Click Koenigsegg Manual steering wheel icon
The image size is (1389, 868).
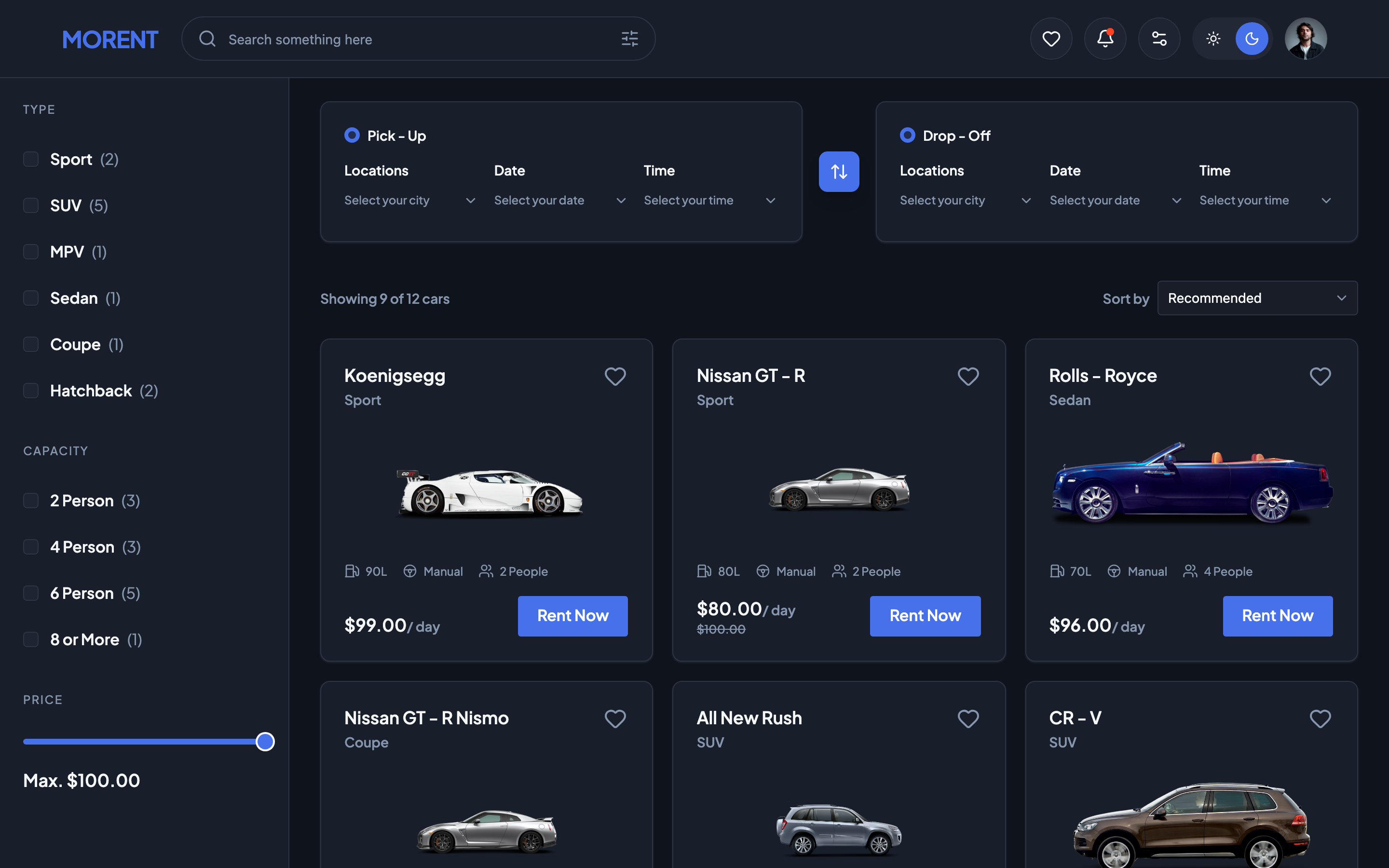(x=410, y=571)
